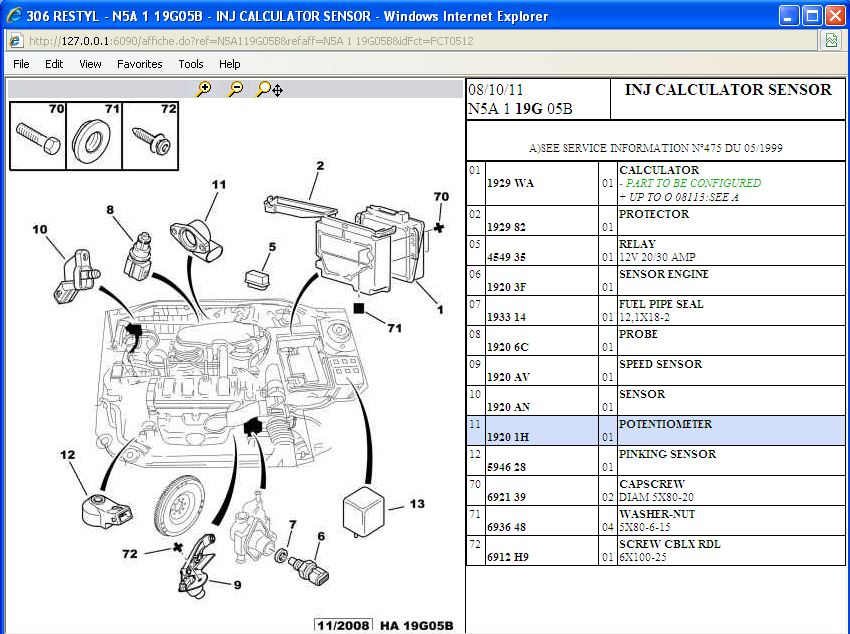This screenshot has width=850, height=634.
Task: Open the View menu
Action: coord(90,64)
